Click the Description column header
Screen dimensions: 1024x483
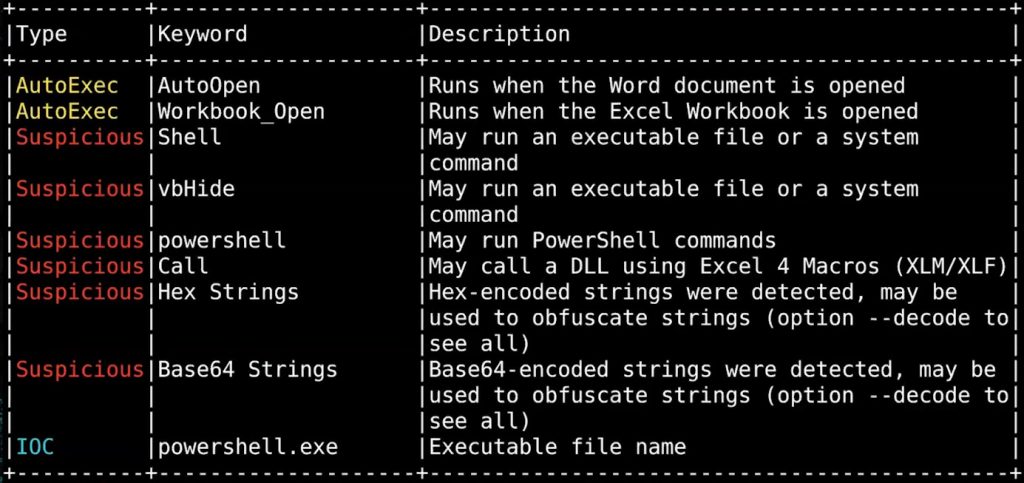pyautogui.click(x=499, y=34)
